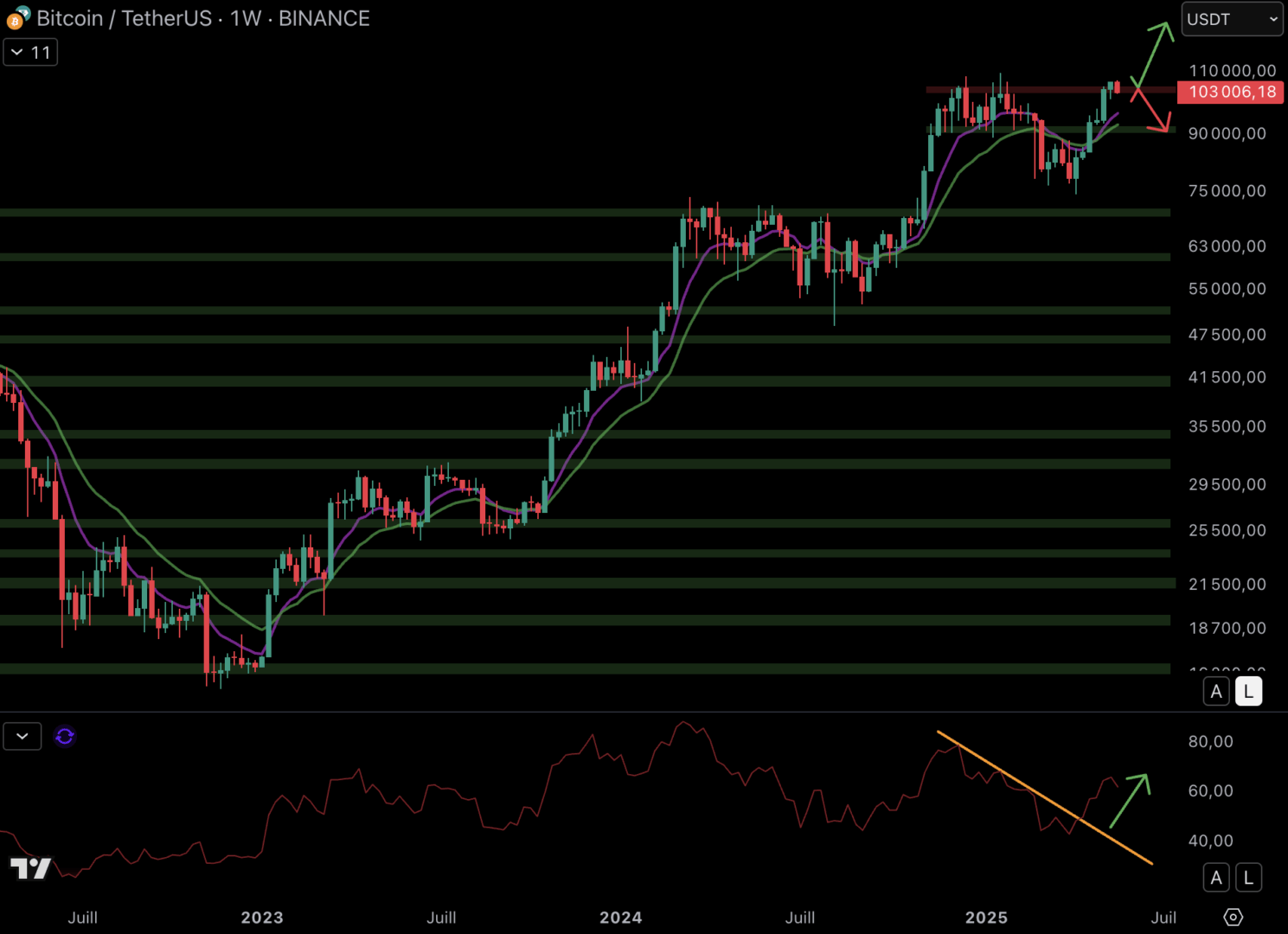
Task: Click the RSI 40,00 axis label
Action: click(1210, 841)
